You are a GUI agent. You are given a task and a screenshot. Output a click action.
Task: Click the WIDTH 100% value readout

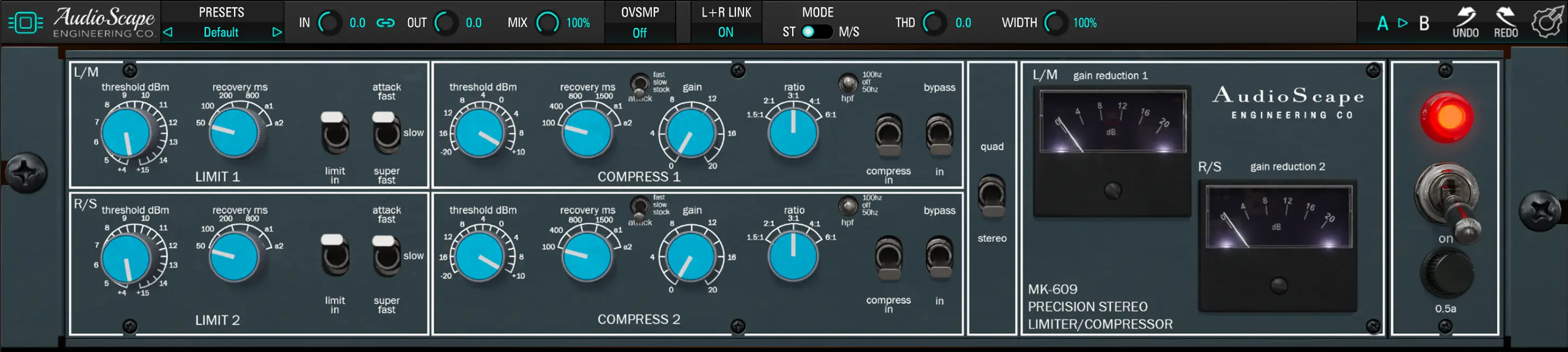coord(1085,23)
